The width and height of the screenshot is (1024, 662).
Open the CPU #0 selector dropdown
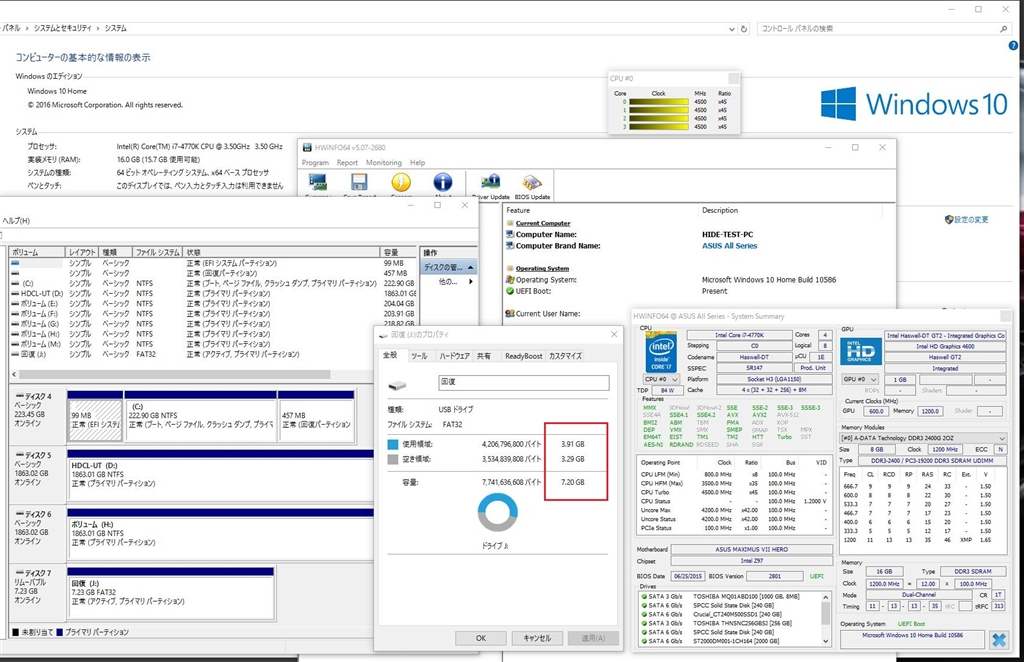point(661,379)
